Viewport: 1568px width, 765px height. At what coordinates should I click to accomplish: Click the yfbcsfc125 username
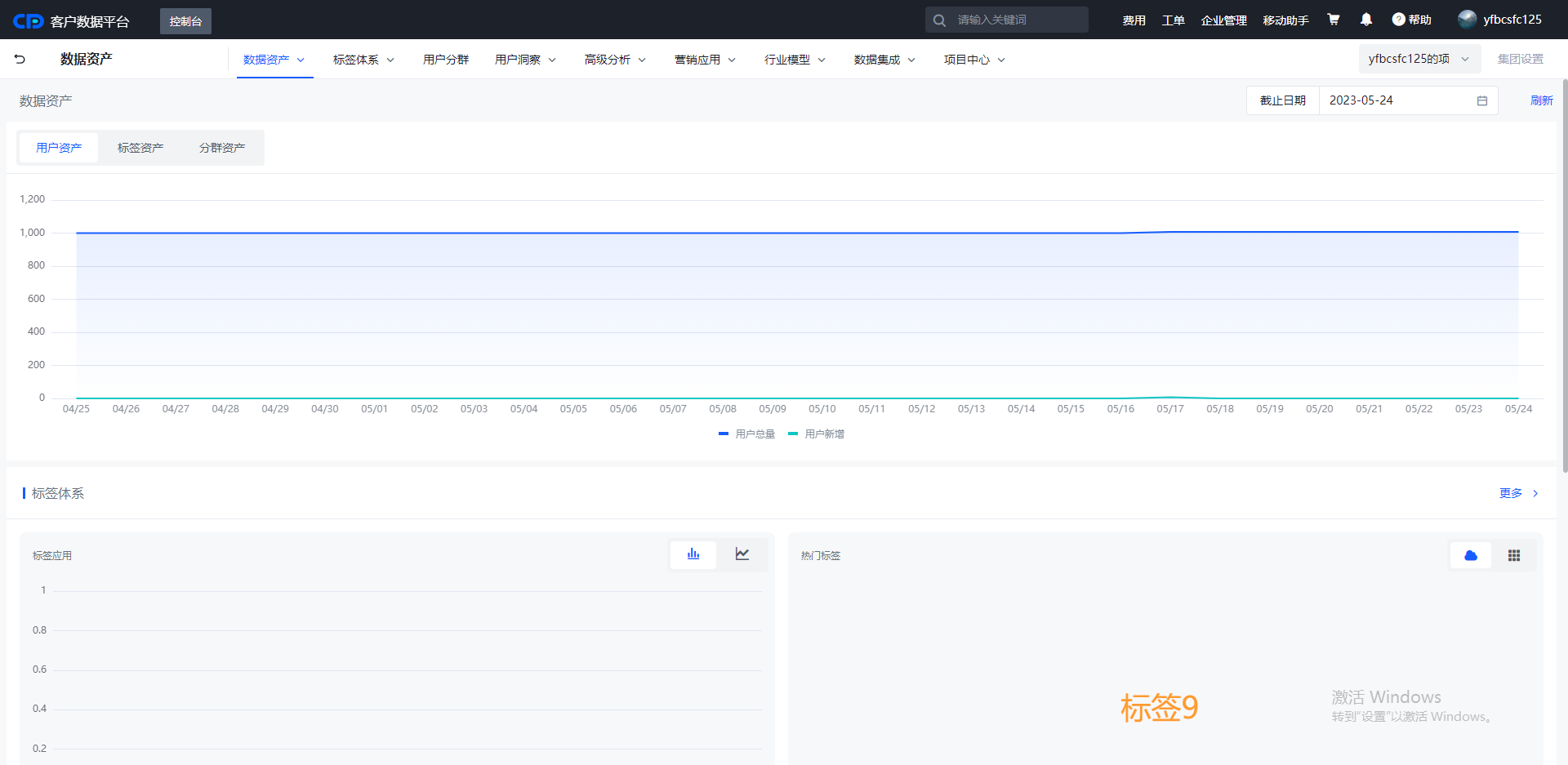[x=1512, y=20]
